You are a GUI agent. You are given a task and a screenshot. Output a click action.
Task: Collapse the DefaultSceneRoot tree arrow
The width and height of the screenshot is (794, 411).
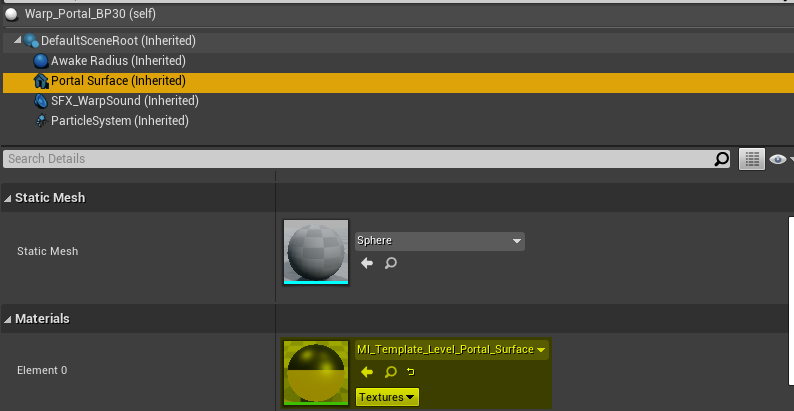[18, 39]
